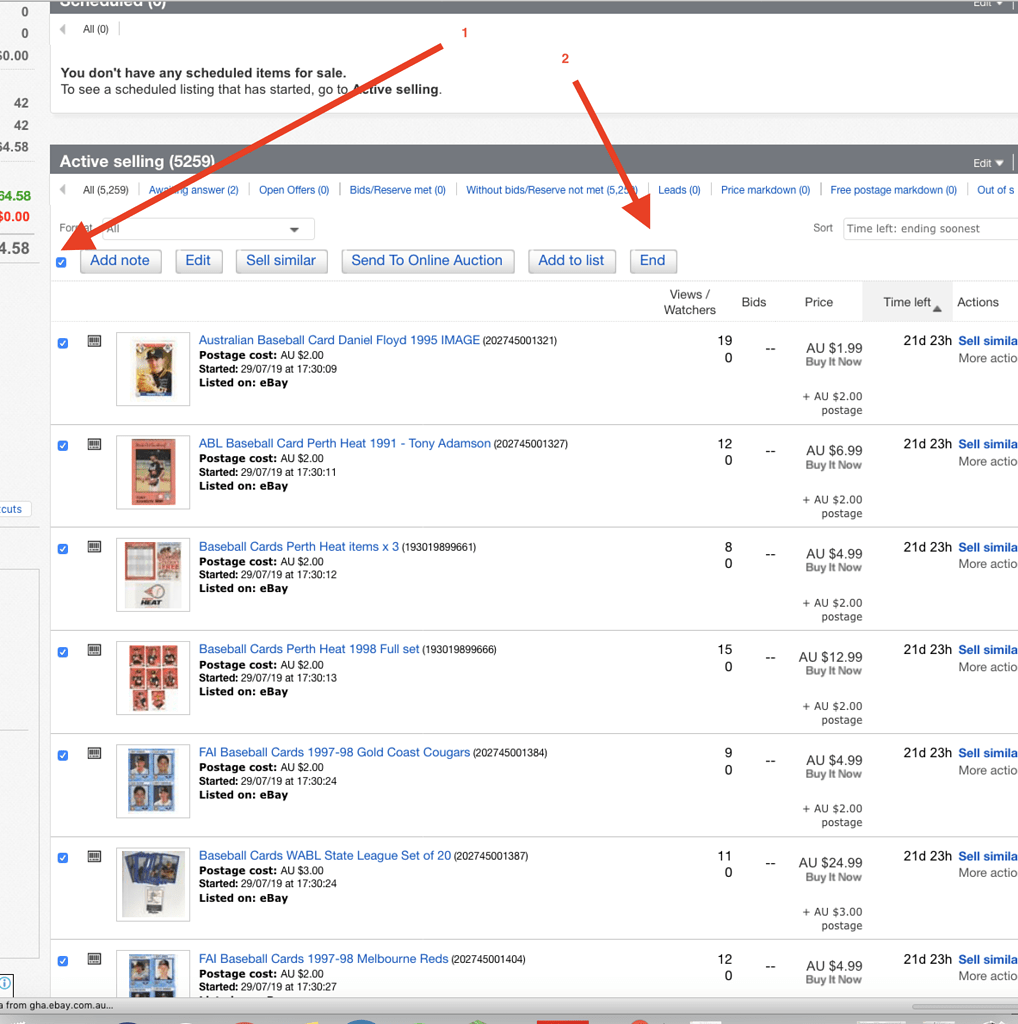Open WABL State League Set of 20 link
Viewport: 1018px width, 1024px height.
pos(325,856)
